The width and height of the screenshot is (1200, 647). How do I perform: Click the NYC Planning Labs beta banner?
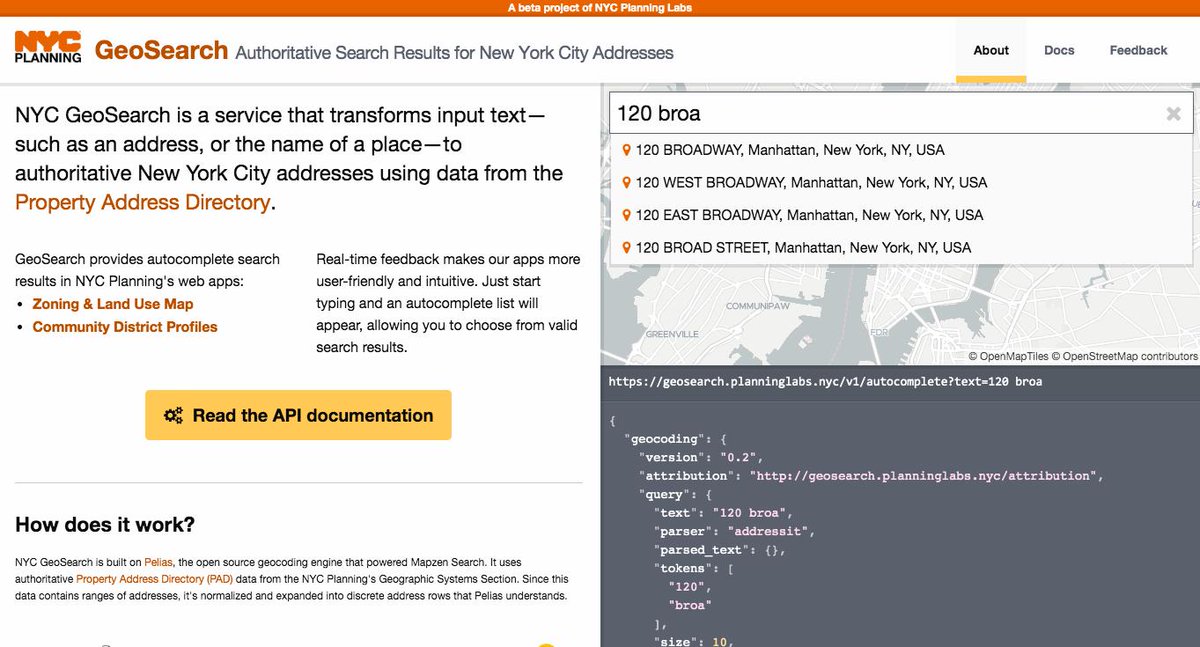tap(600, 8)
